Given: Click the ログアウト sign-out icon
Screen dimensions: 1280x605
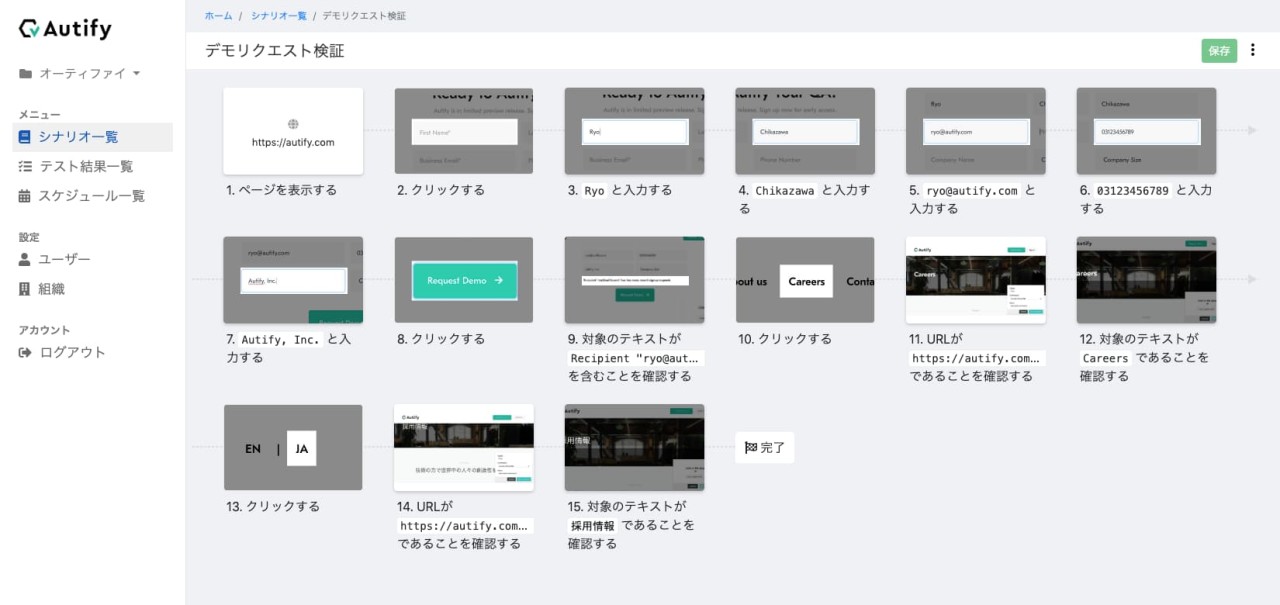Looking at the screenshot, I should (x=25, y=352).
